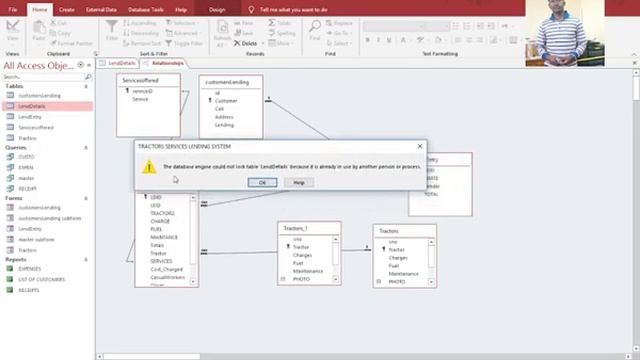Collapse the Tables group

coord(86,86)
